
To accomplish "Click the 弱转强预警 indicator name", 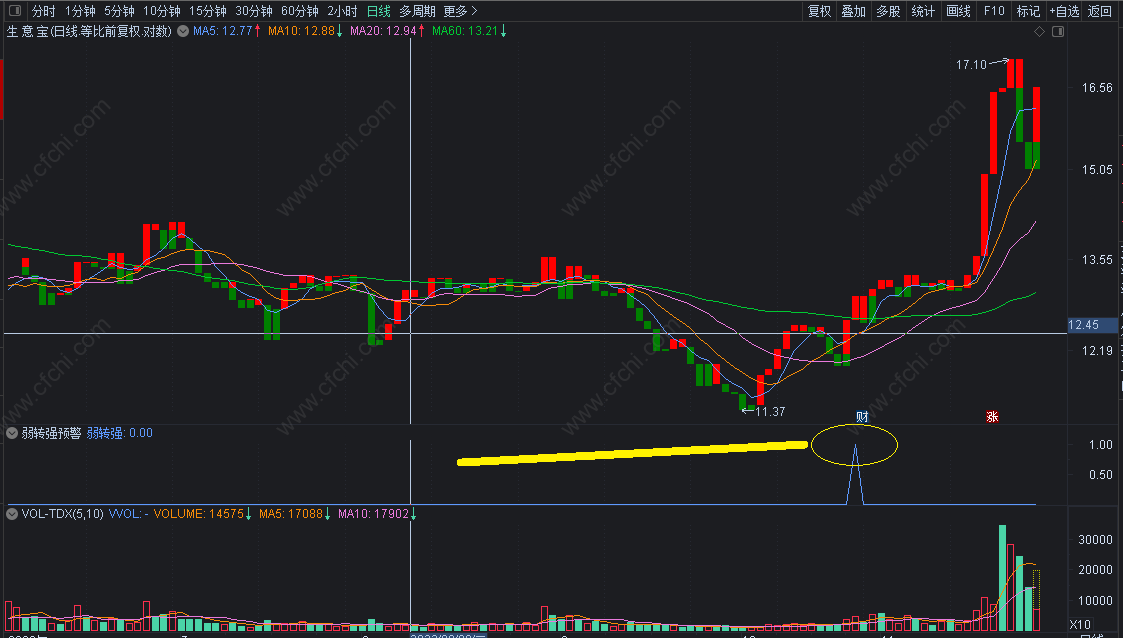I will point(51,433).
